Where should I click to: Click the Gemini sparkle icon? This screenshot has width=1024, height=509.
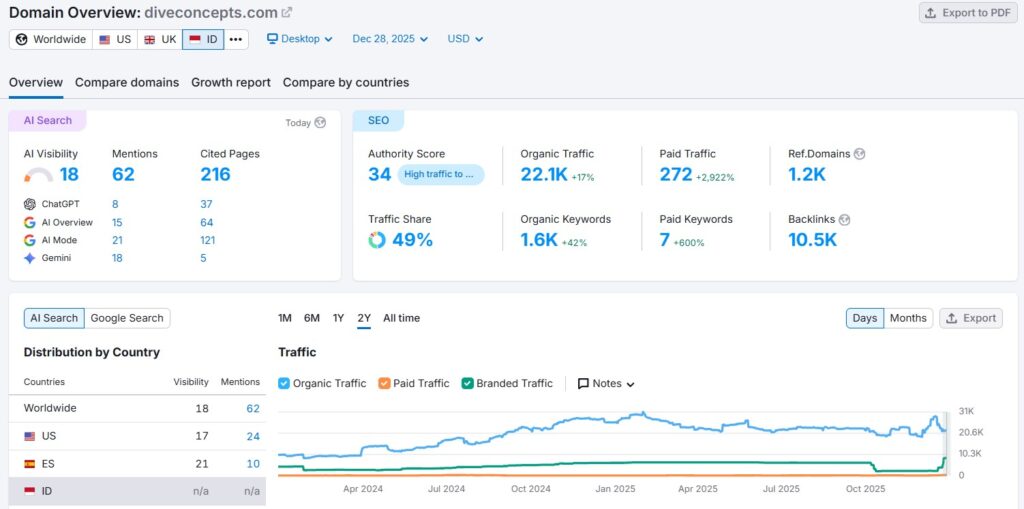pyautogui.click(x=30, y=258)
